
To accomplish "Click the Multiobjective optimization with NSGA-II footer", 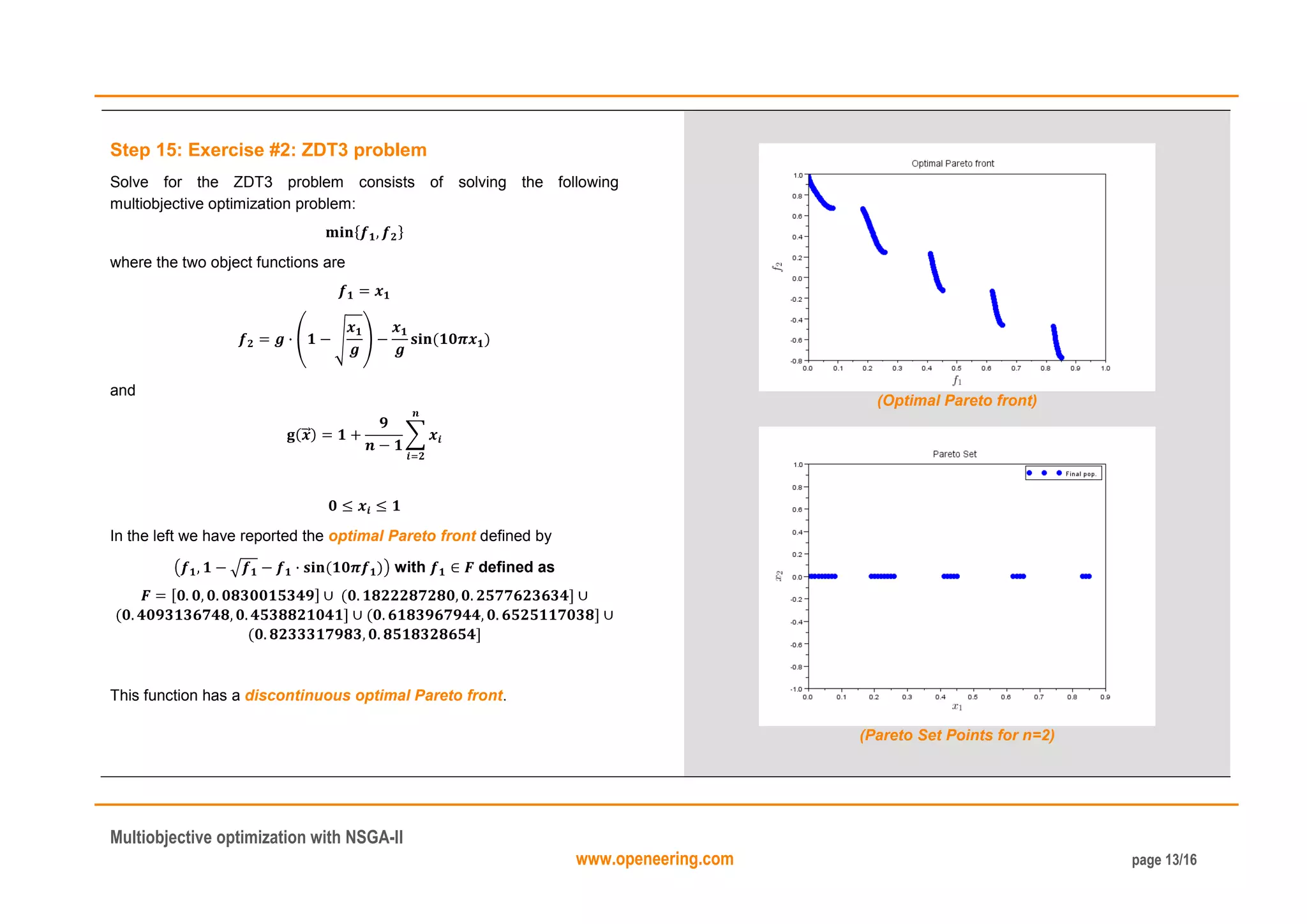I will [x=257, y=837].
